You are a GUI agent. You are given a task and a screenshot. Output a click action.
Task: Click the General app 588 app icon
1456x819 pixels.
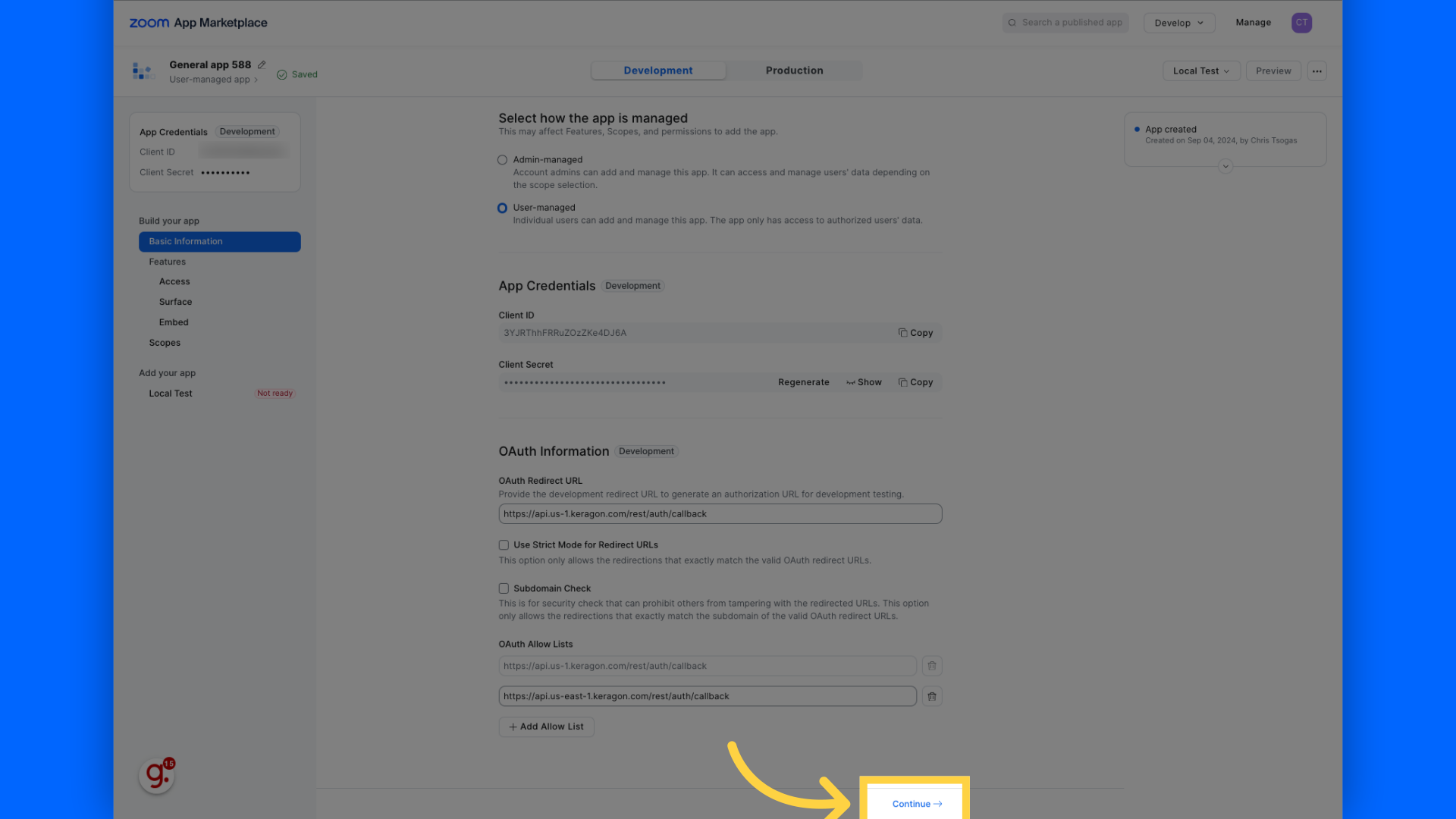(x=143, y=71)
